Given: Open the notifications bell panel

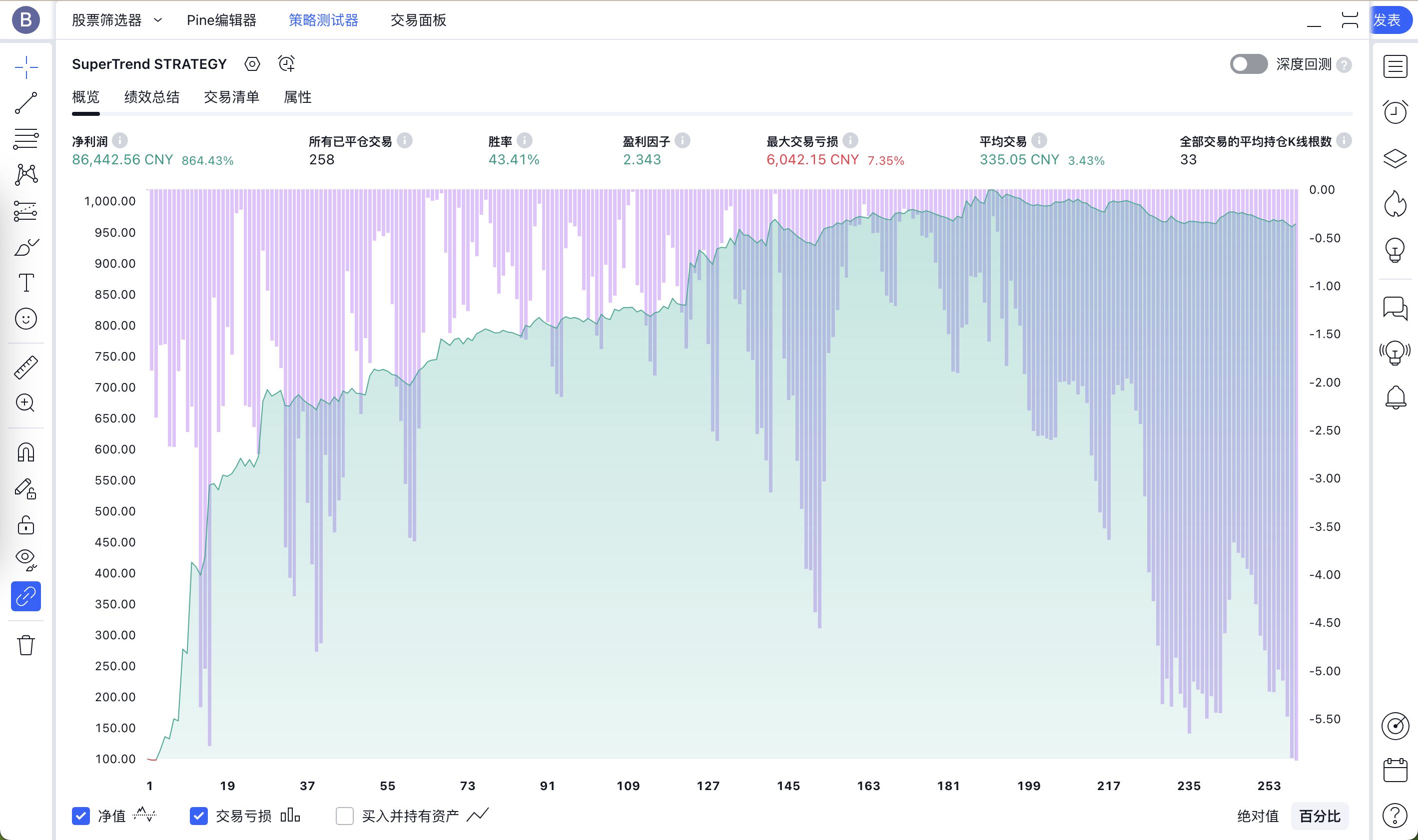Looking at the screenshot, I should (x=1395, y=398).
